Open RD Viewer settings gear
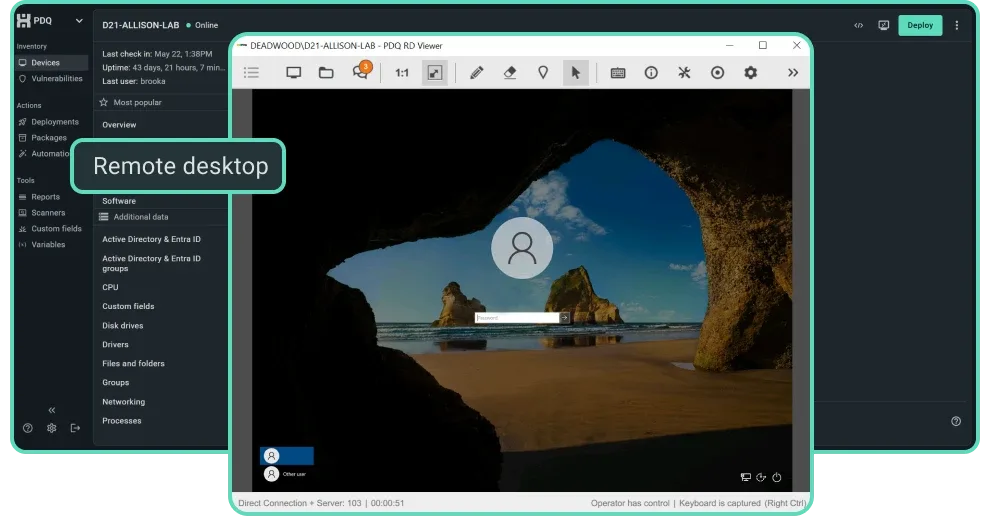 (750, 73)
